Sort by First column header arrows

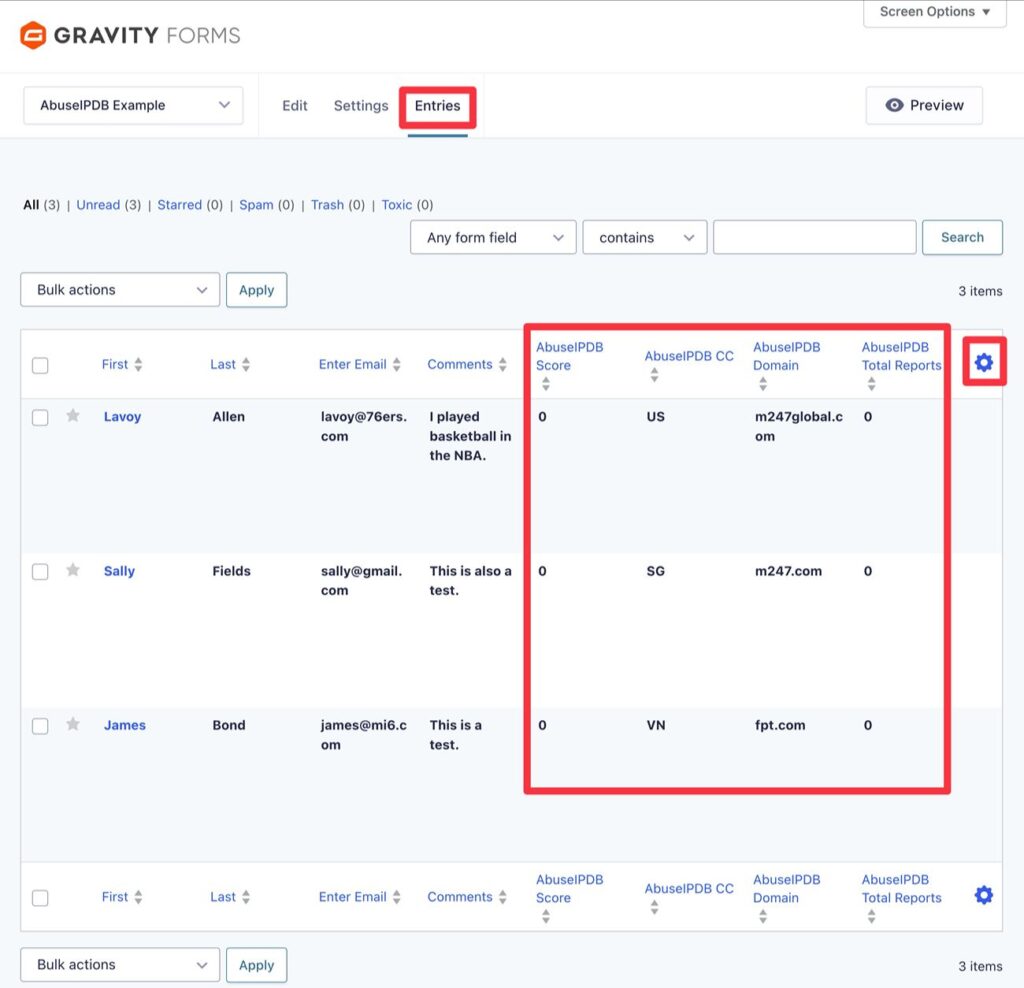(x=138, y=364)
